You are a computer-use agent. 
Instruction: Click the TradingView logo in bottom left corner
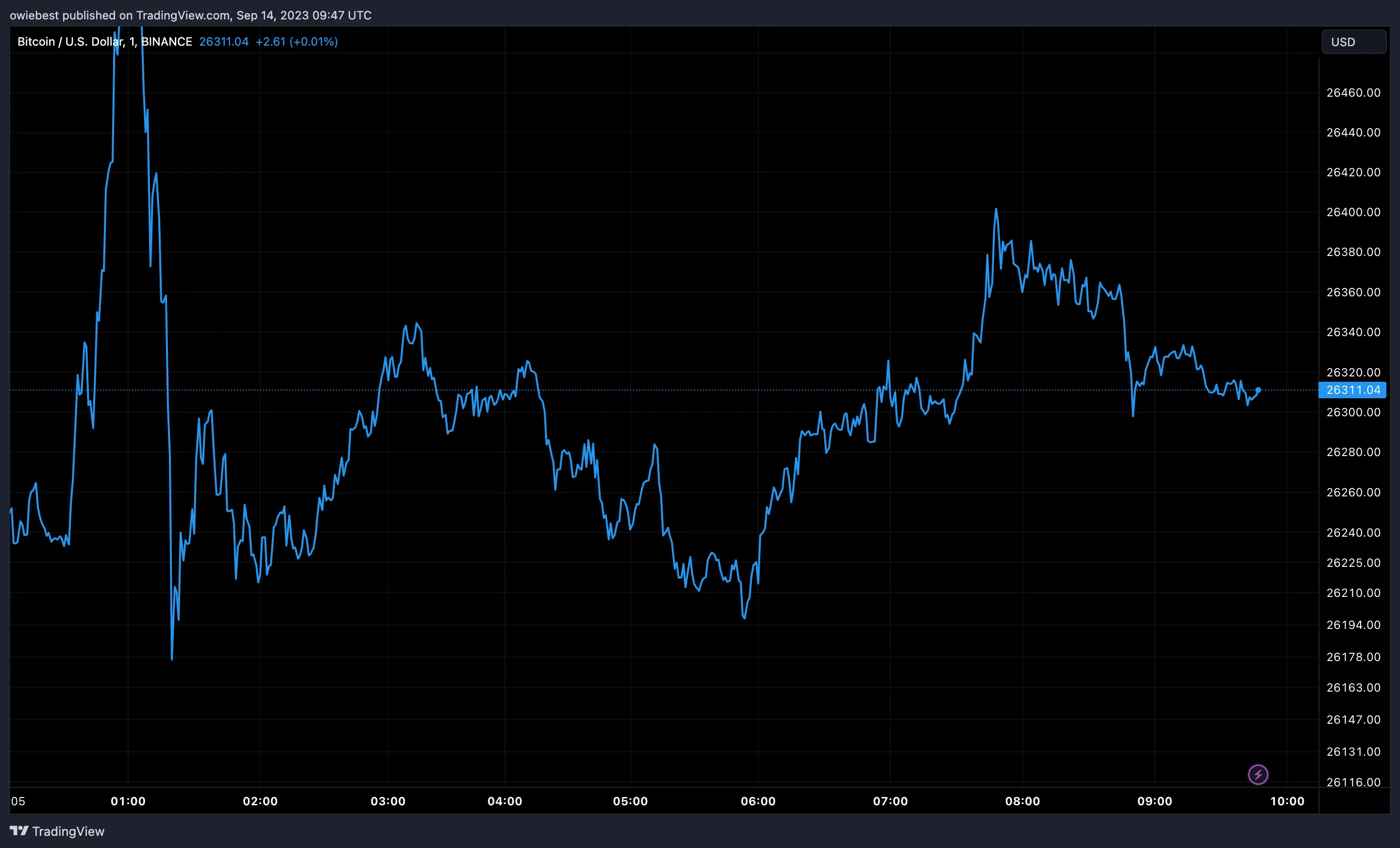click(x=19, y=831)
